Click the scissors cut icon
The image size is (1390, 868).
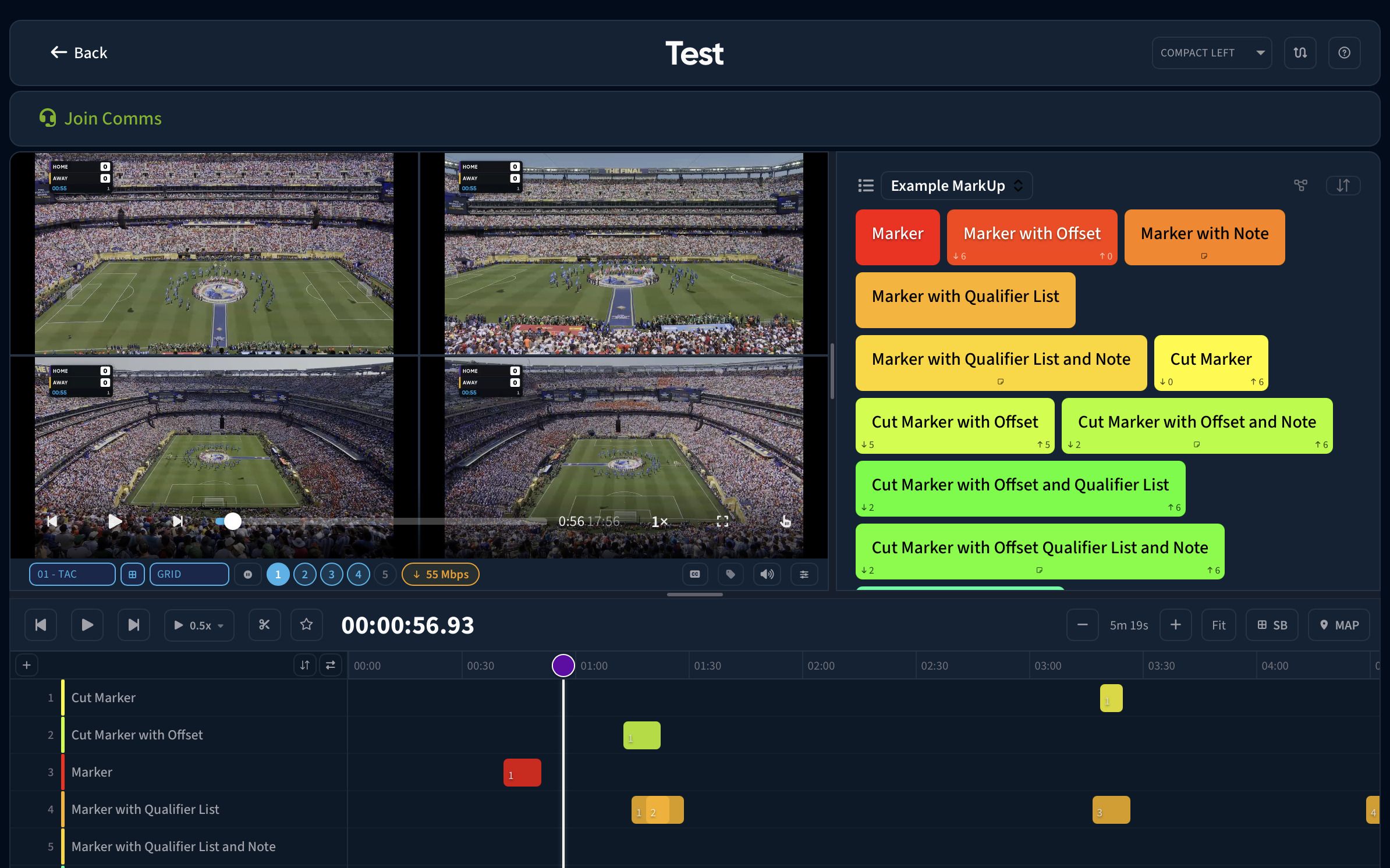point(264,625)
